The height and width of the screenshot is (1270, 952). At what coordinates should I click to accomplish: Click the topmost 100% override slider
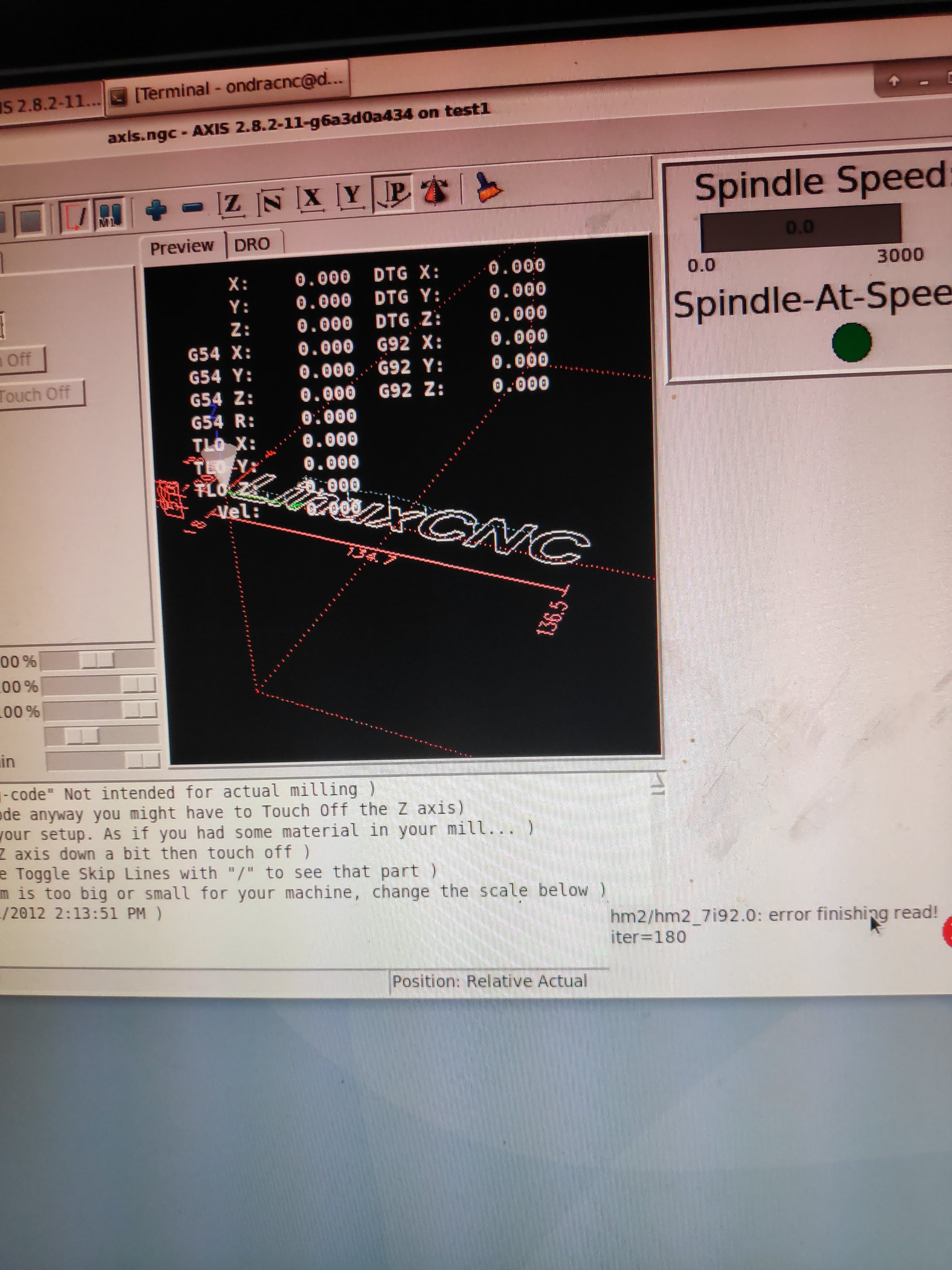coord(98,660)
